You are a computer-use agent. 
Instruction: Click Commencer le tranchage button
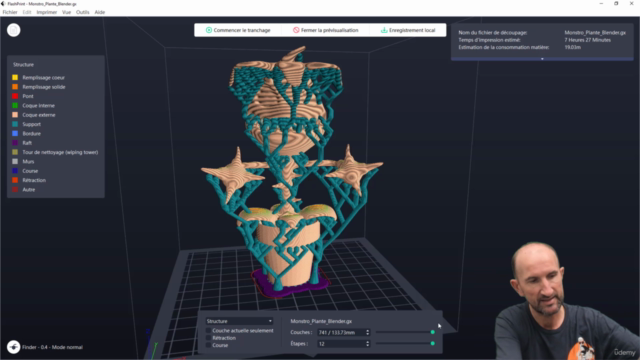(x=238, y=30)
